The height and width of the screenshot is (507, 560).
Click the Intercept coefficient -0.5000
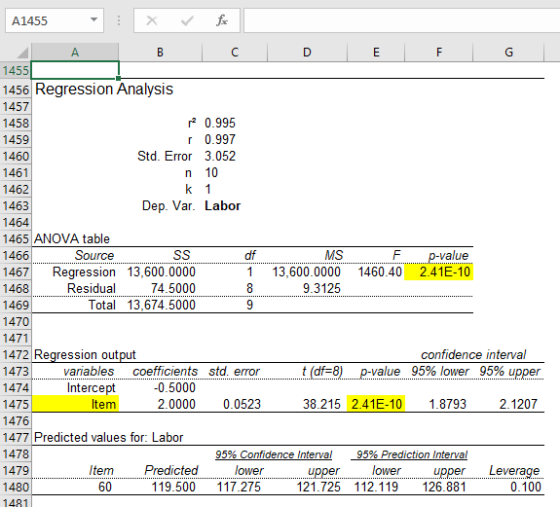175,388
